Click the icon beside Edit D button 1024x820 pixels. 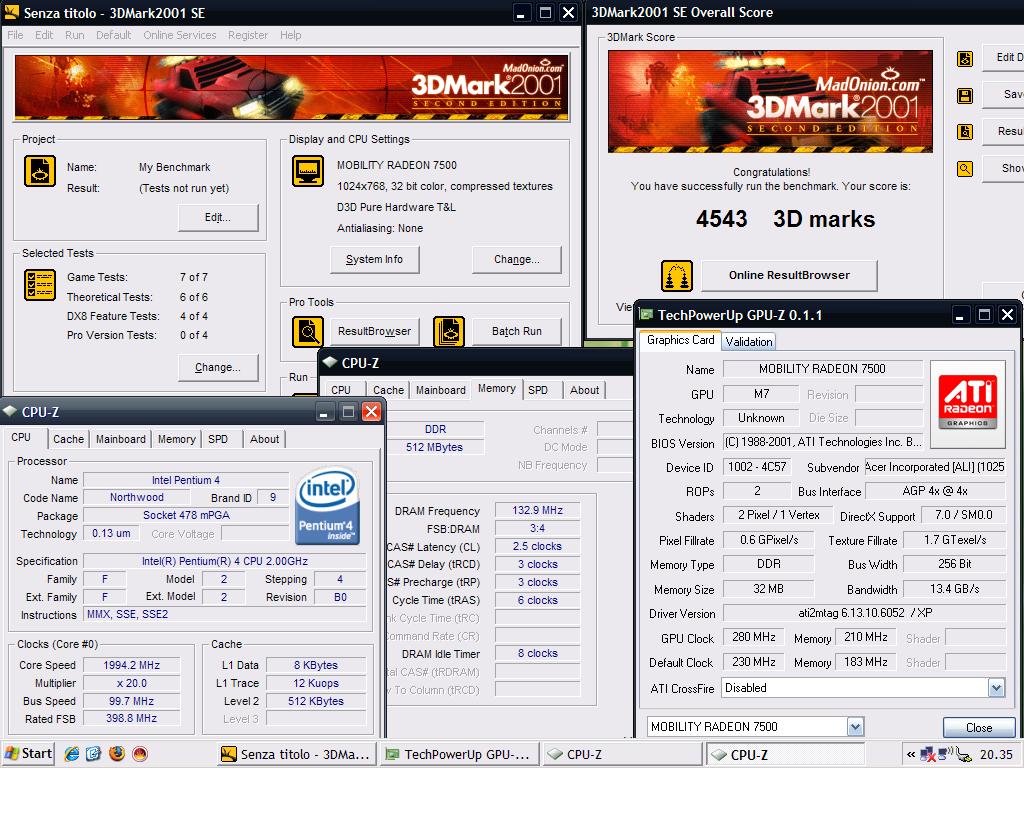[x=965, y=59]
